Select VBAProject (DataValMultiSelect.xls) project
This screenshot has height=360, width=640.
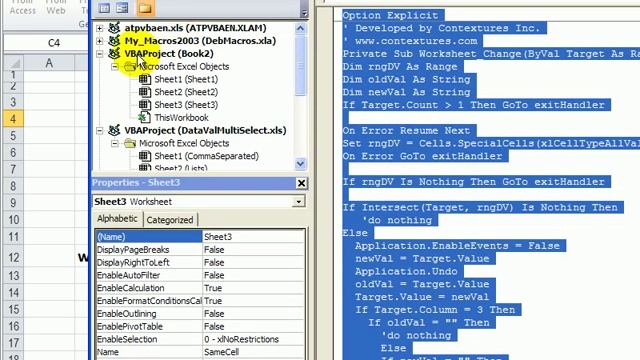pos(205,131)
